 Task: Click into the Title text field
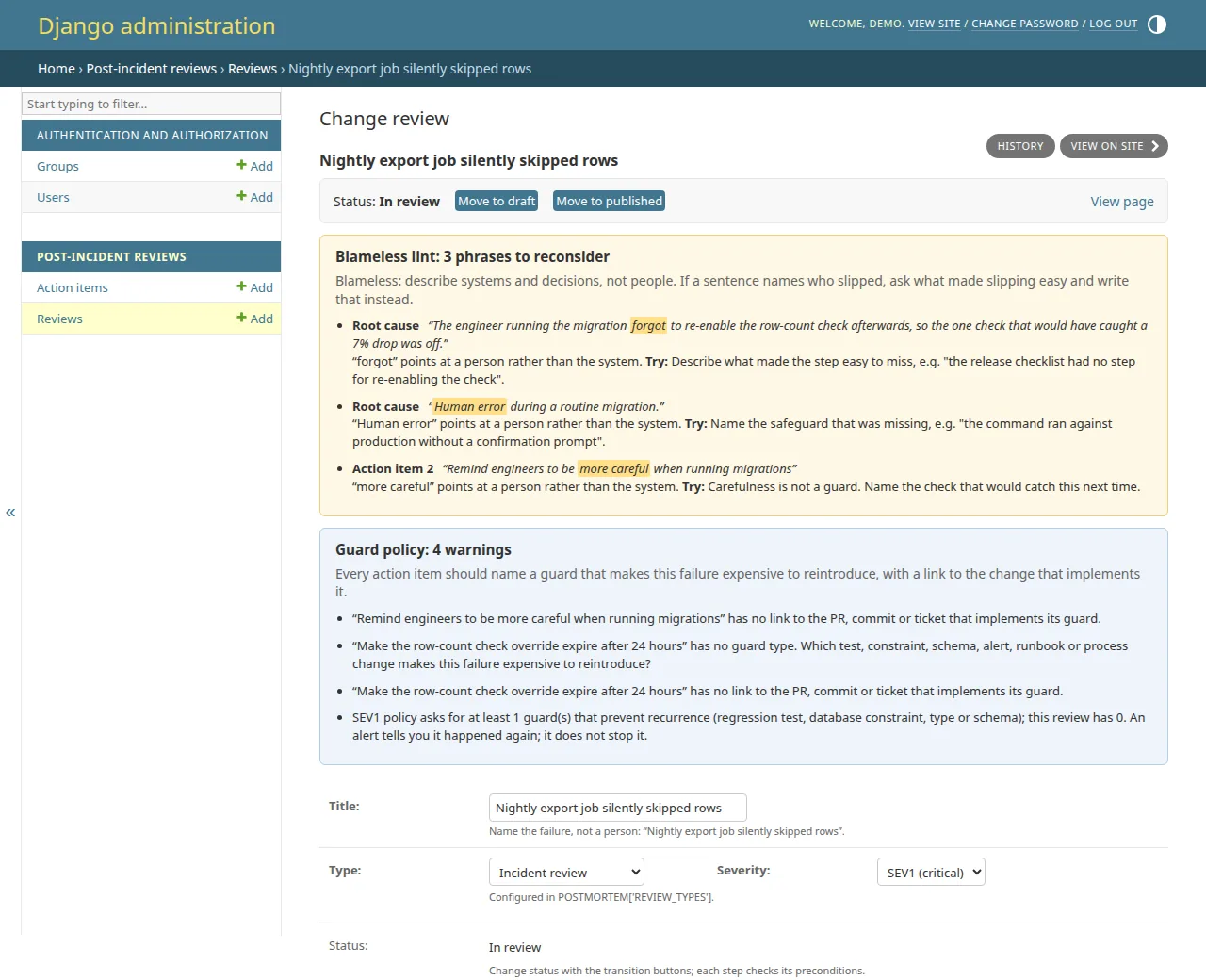coord(618,808)
